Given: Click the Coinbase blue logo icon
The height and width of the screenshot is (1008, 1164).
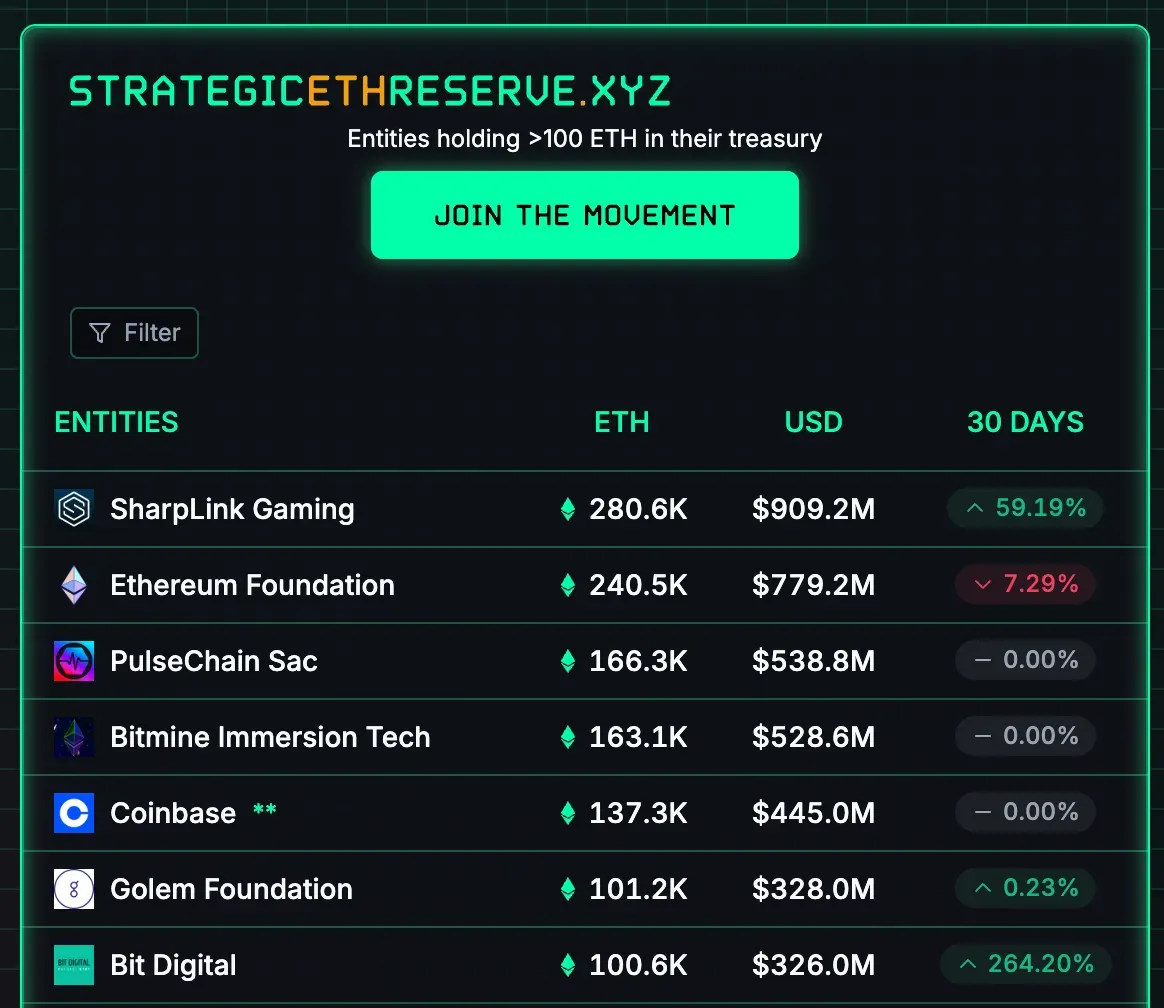Looking at the screenshot, I should [74, 813].
